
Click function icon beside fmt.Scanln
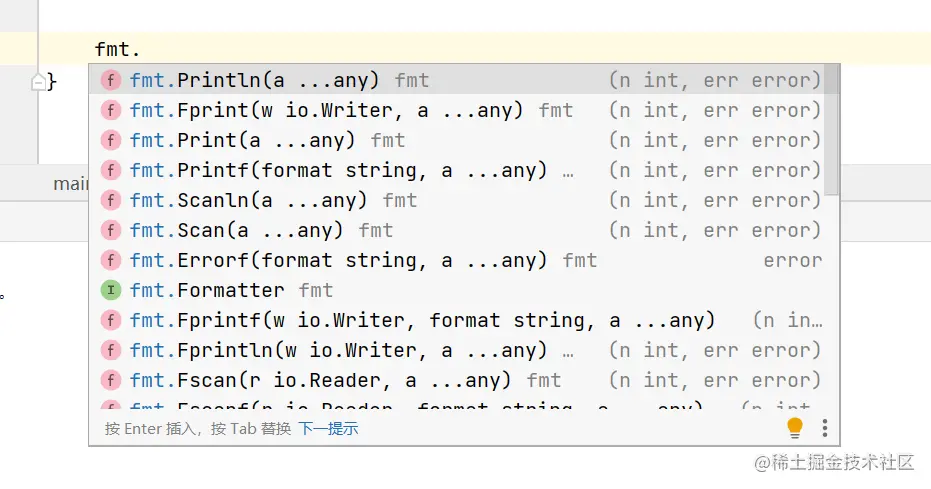[111, 200]
